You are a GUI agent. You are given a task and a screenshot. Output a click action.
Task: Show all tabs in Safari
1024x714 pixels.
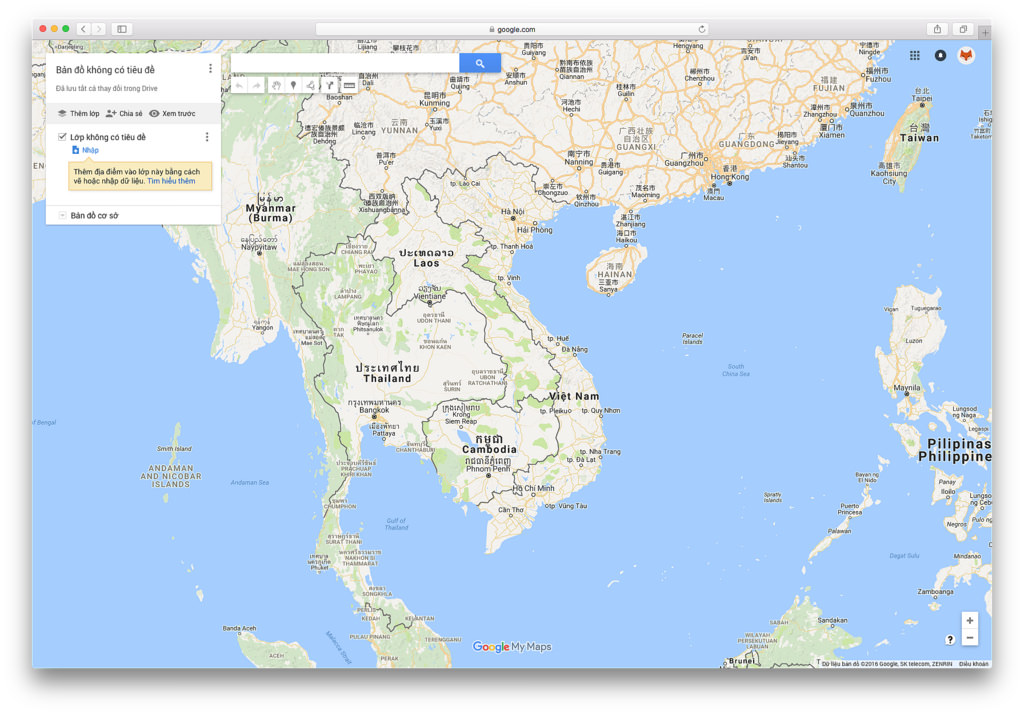tap(963, 29)
